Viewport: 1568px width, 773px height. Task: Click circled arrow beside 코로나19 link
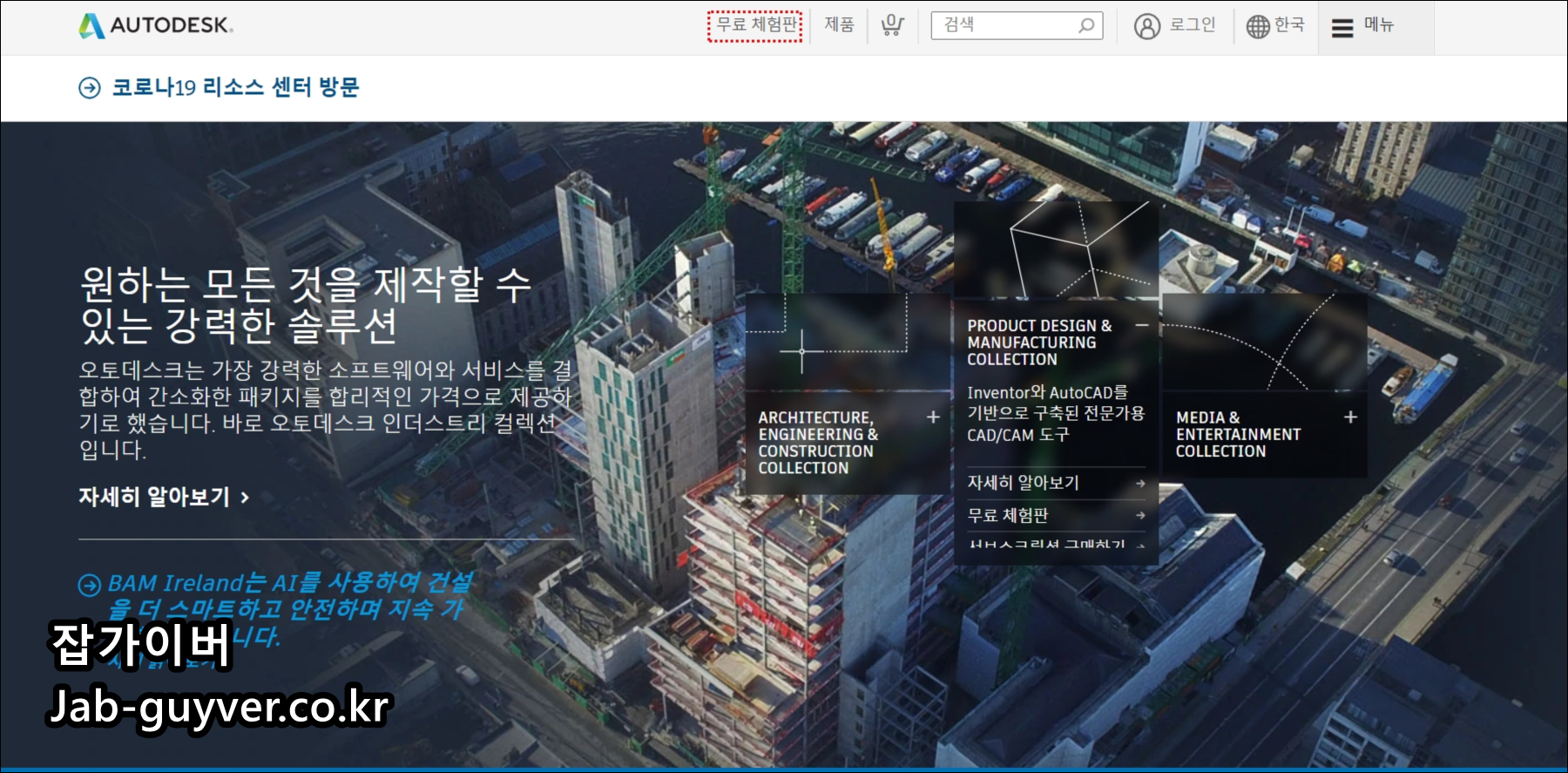(90, 88)
